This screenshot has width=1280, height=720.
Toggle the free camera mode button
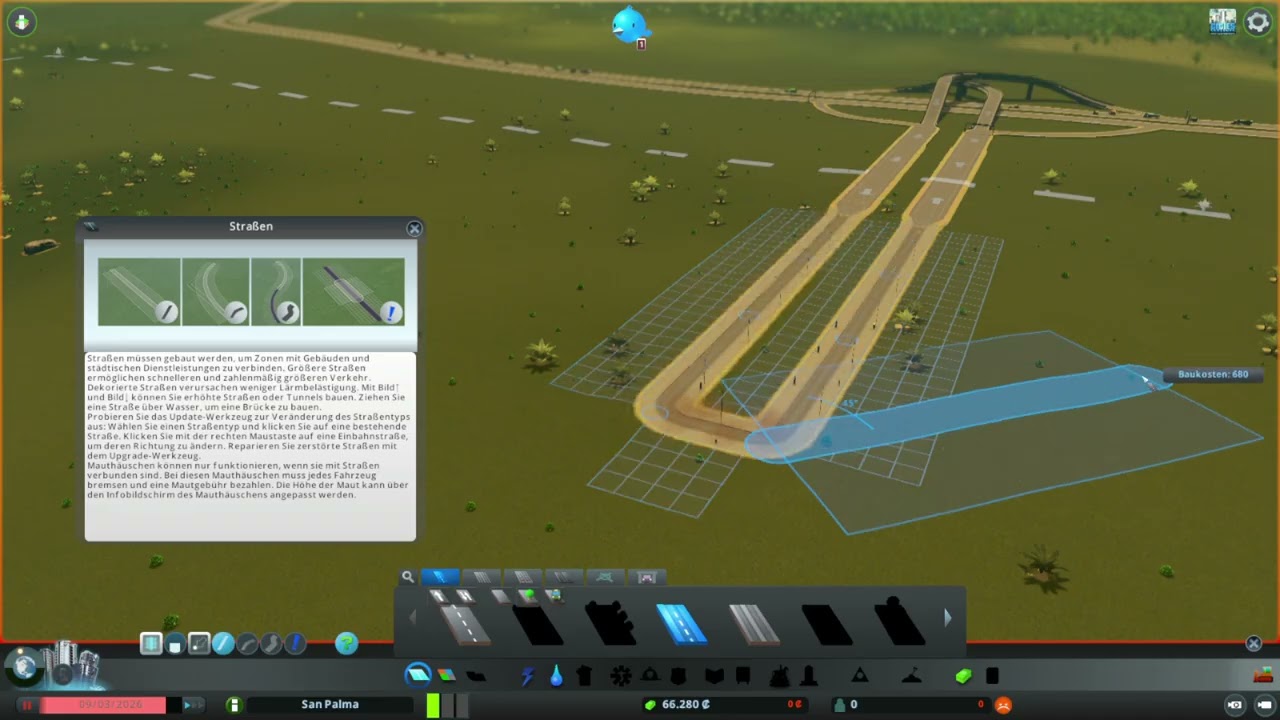pyautogui.click(x=1264, y=705)
